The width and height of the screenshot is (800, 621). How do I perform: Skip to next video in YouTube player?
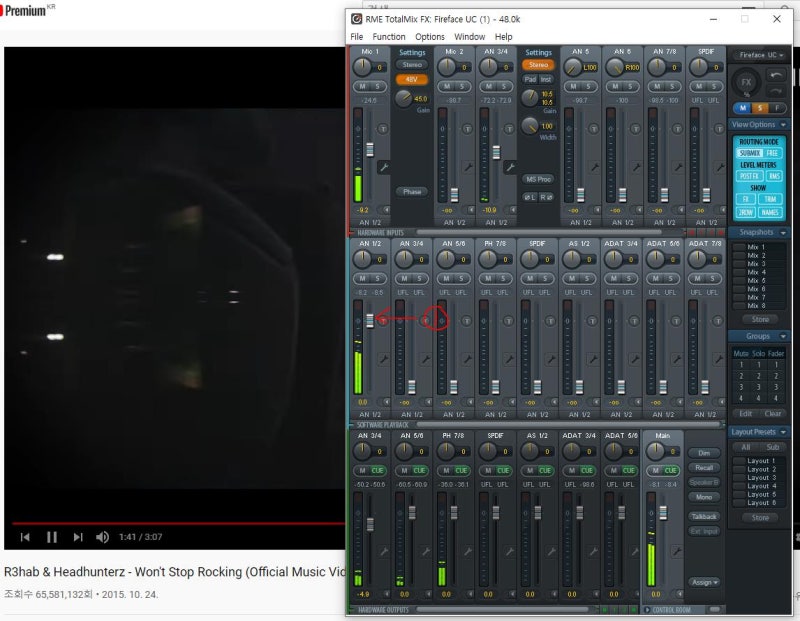click(78, 537)
